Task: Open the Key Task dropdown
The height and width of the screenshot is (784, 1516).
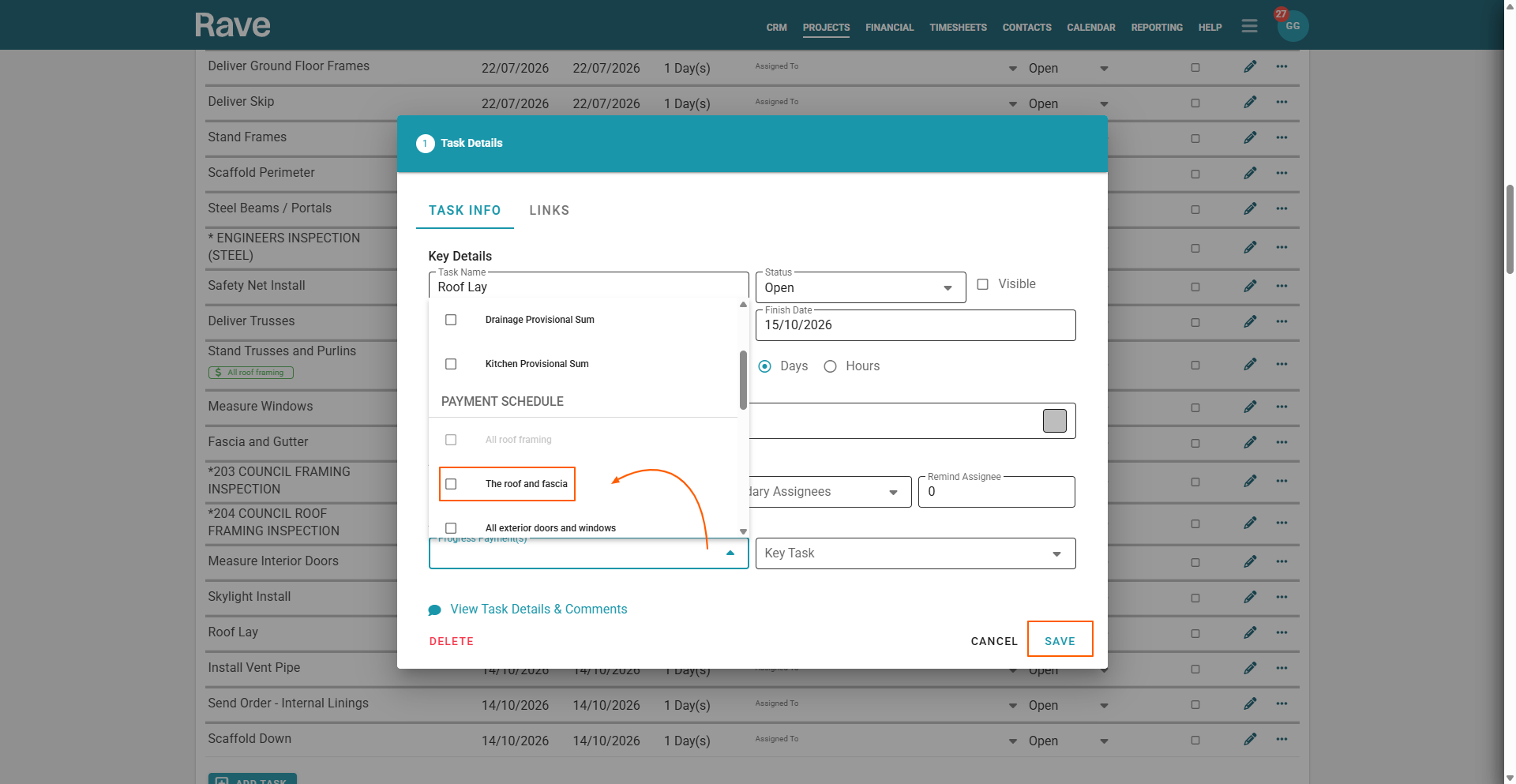Action: (1056, 553)
